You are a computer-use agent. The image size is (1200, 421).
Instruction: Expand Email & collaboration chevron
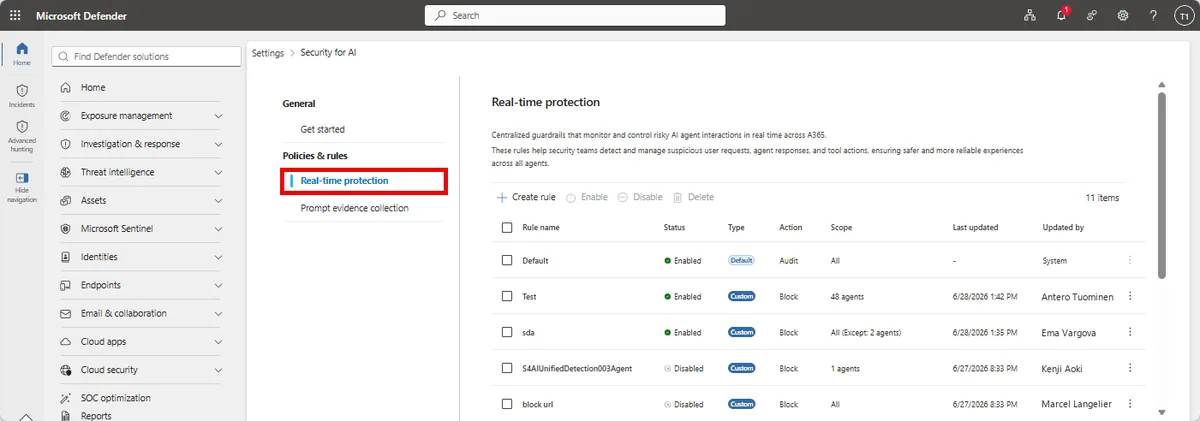click(x=219, y=313)
